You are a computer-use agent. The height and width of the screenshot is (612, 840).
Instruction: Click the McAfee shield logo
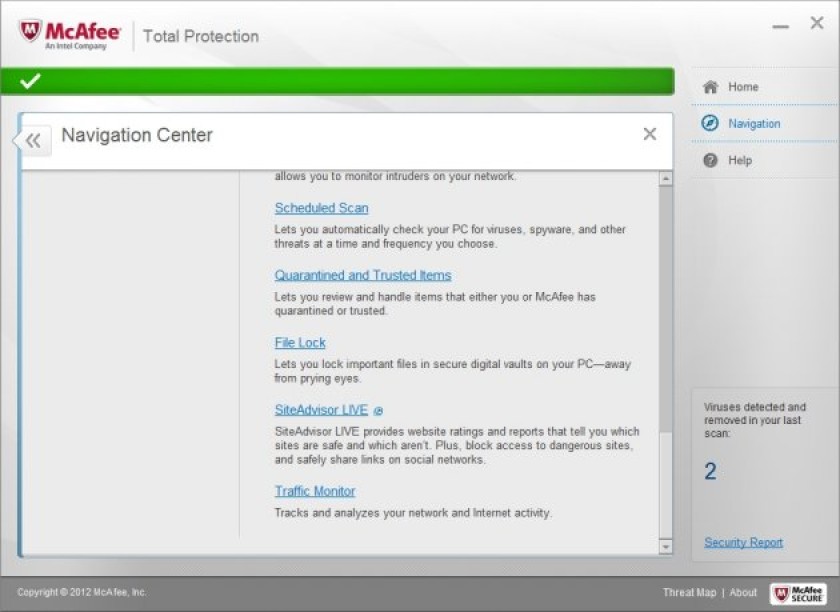[x=30, y=31]
